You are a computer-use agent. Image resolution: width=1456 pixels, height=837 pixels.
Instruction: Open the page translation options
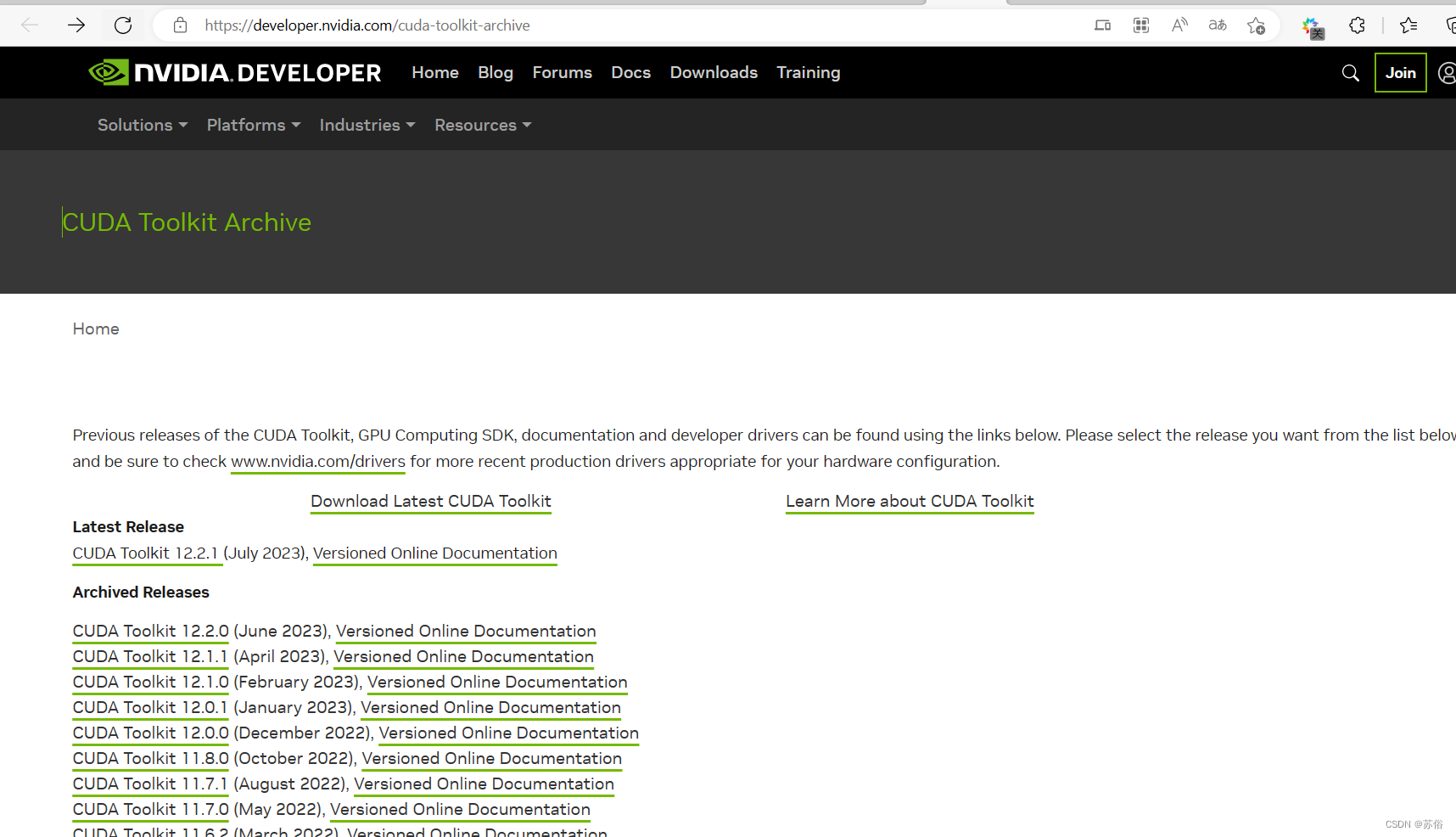click(x=1217, y=25)
